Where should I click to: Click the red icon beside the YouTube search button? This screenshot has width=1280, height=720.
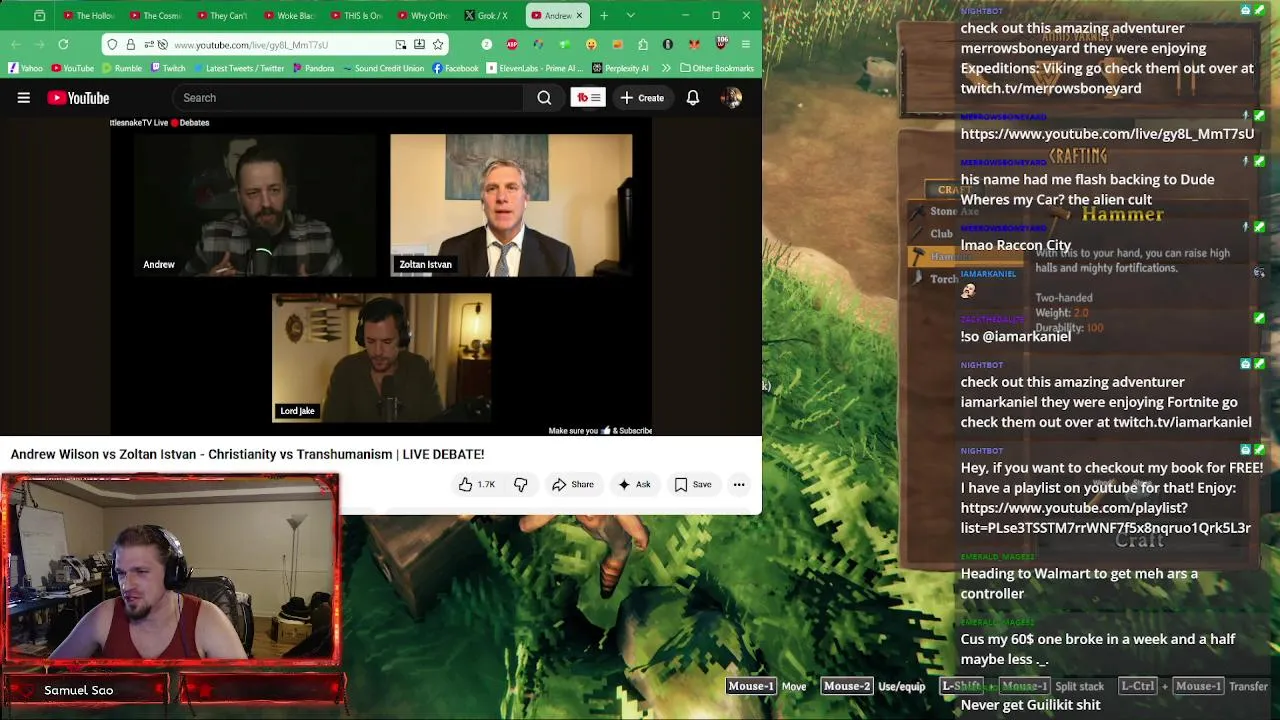(588, 98)
